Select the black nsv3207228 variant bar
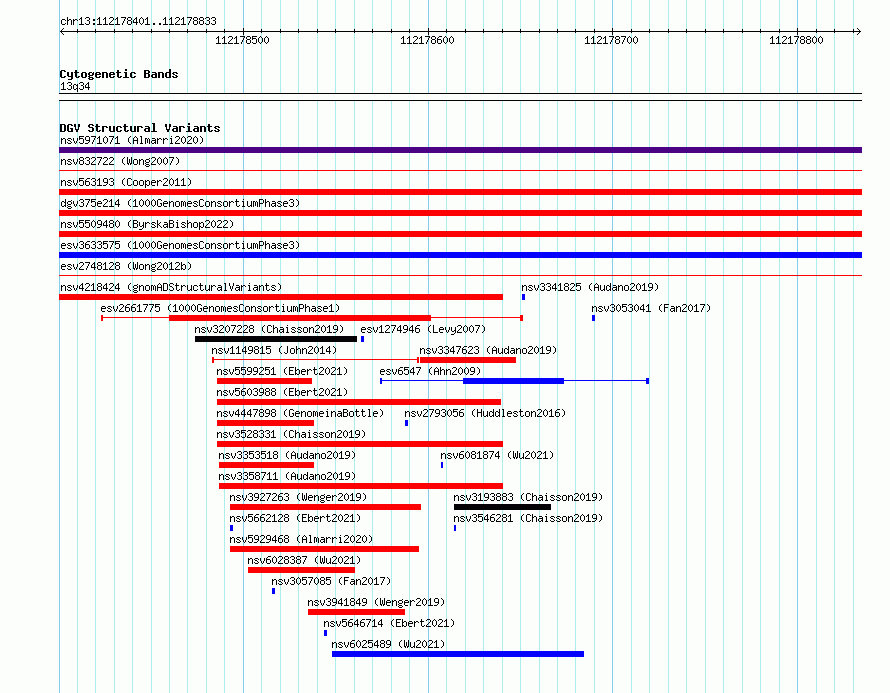This screenshot has height=693, width=890. coord(276,339)
